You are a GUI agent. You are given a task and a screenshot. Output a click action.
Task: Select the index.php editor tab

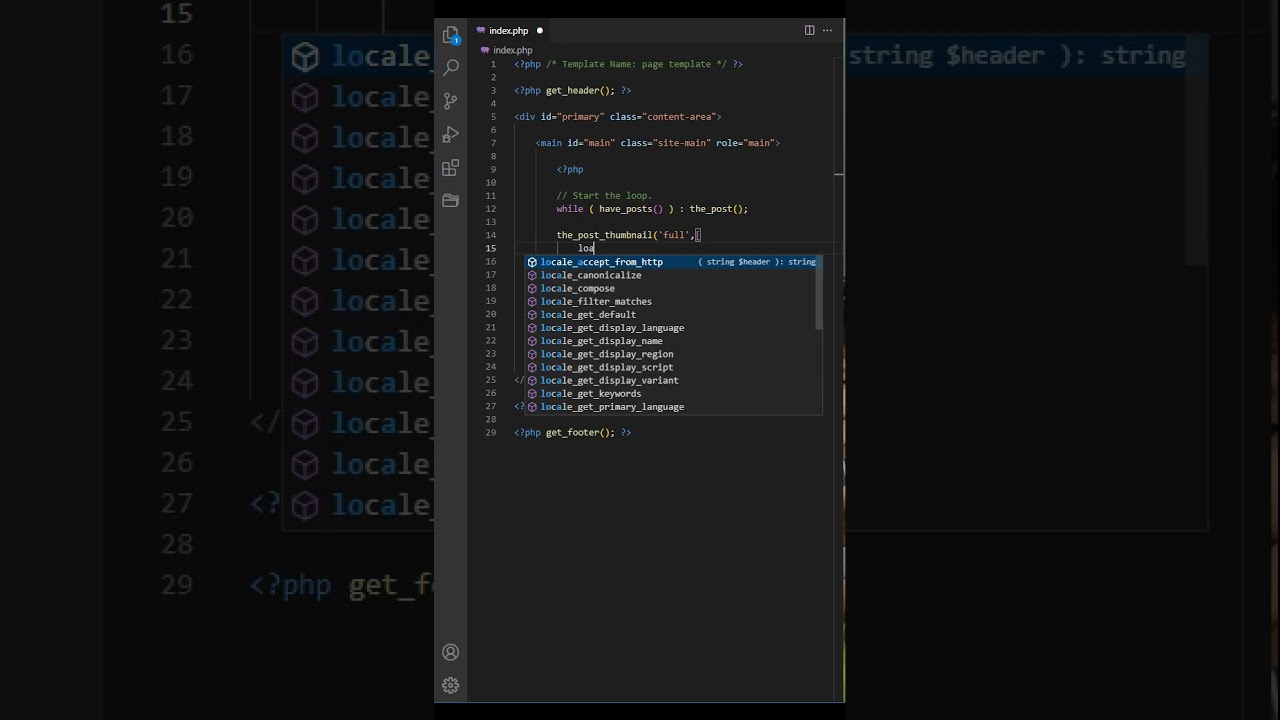click(x=510, y=31)
